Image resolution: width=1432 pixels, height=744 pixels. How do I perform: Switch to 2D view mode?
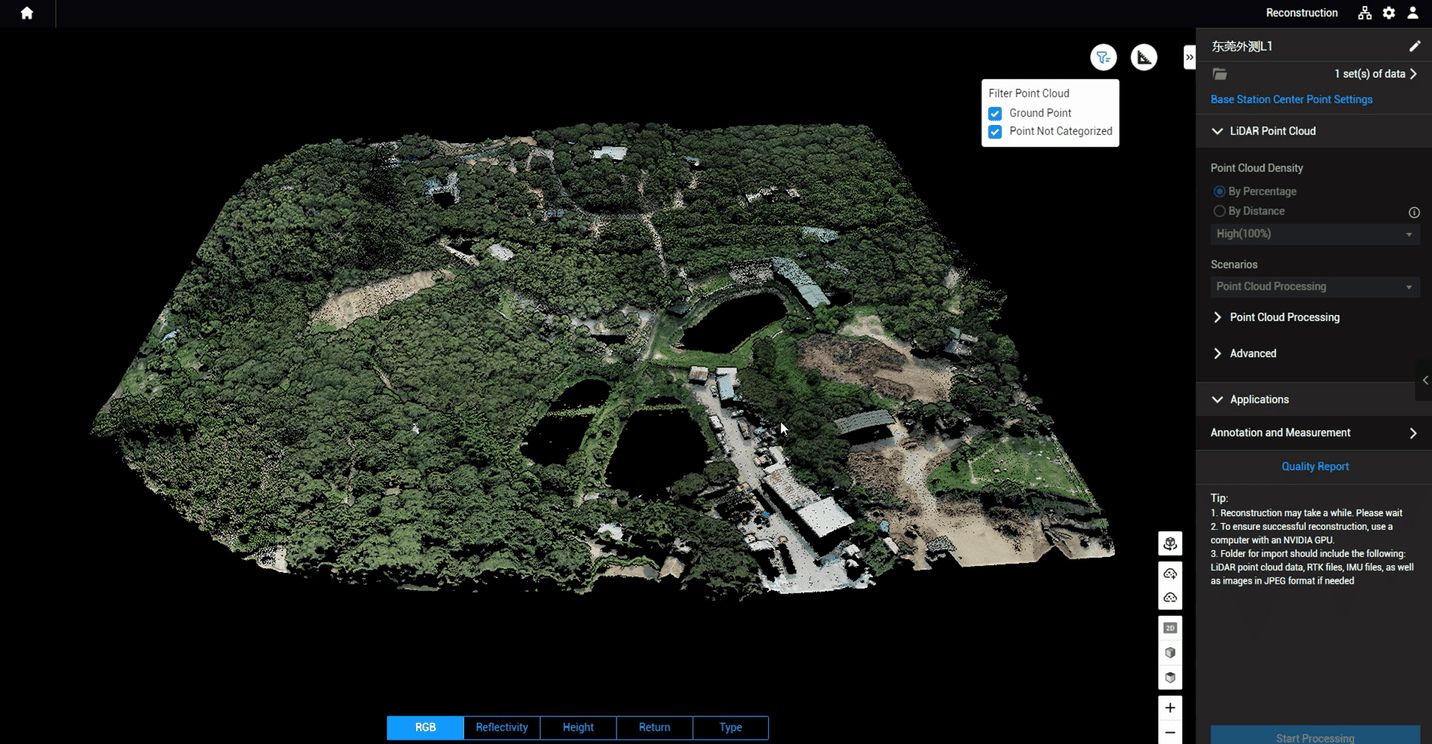pos(1170,627)
